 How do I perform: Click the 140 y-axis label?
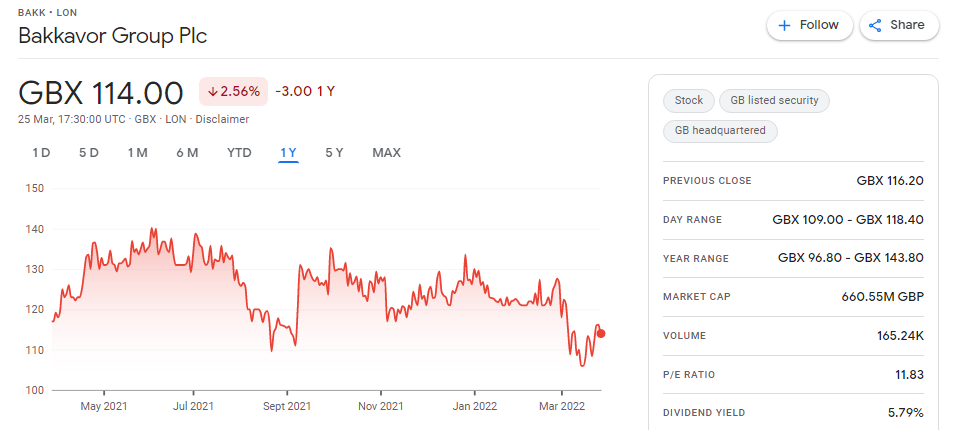coord(37,228)
